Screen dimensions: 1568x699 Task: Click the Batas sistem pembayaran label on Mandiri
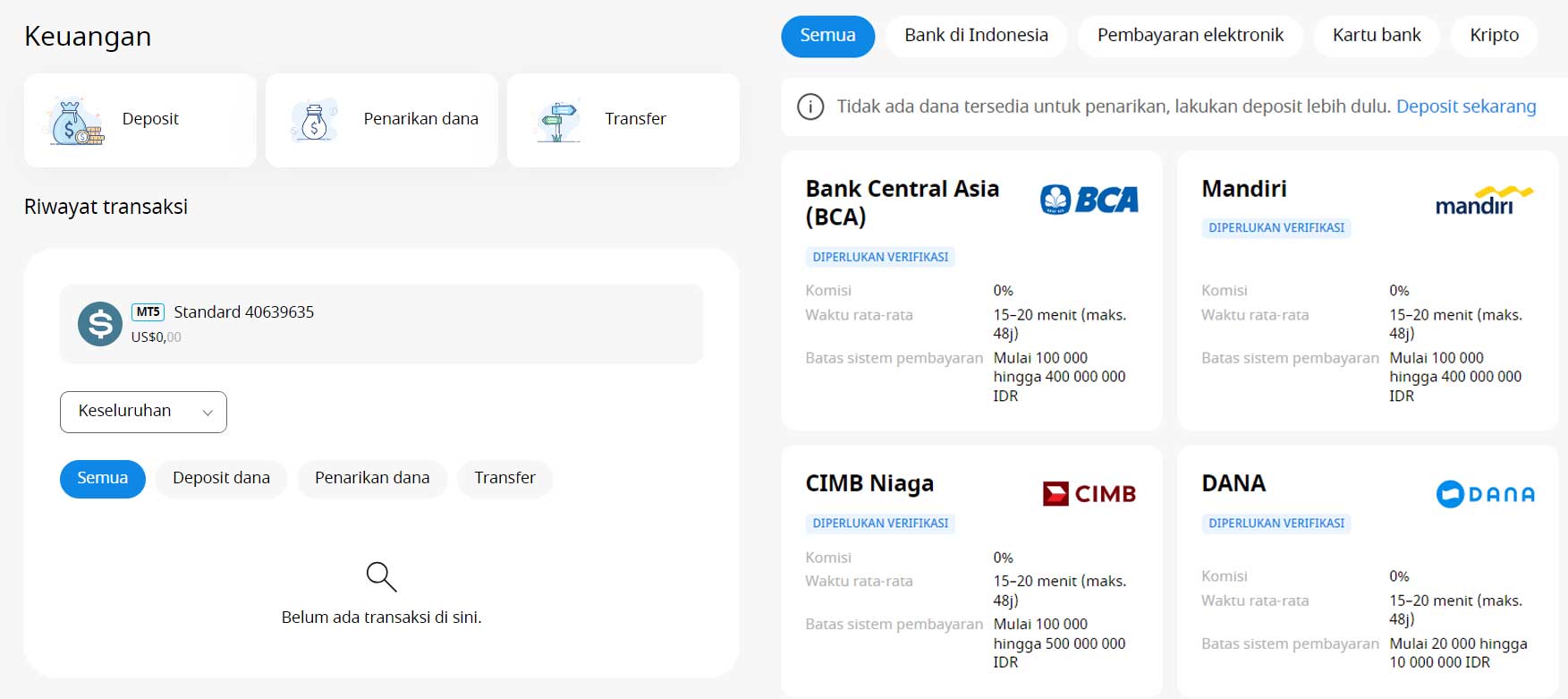tap(1290, 358)
